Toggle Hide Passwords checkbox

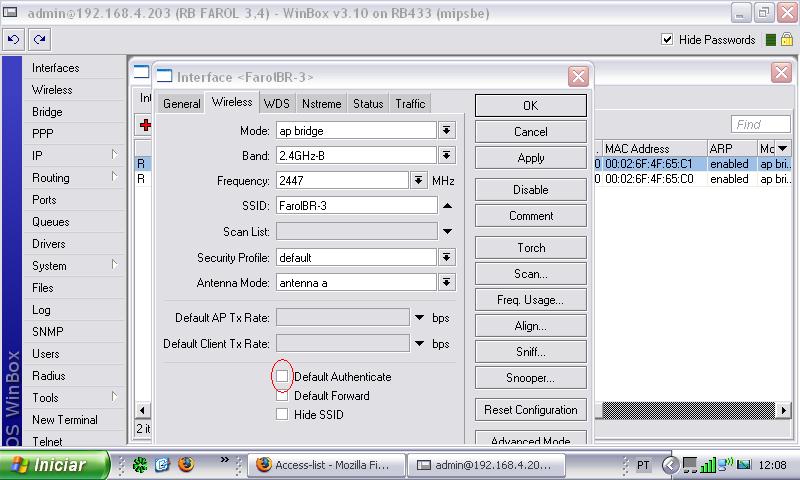click(x=667, y=39)
